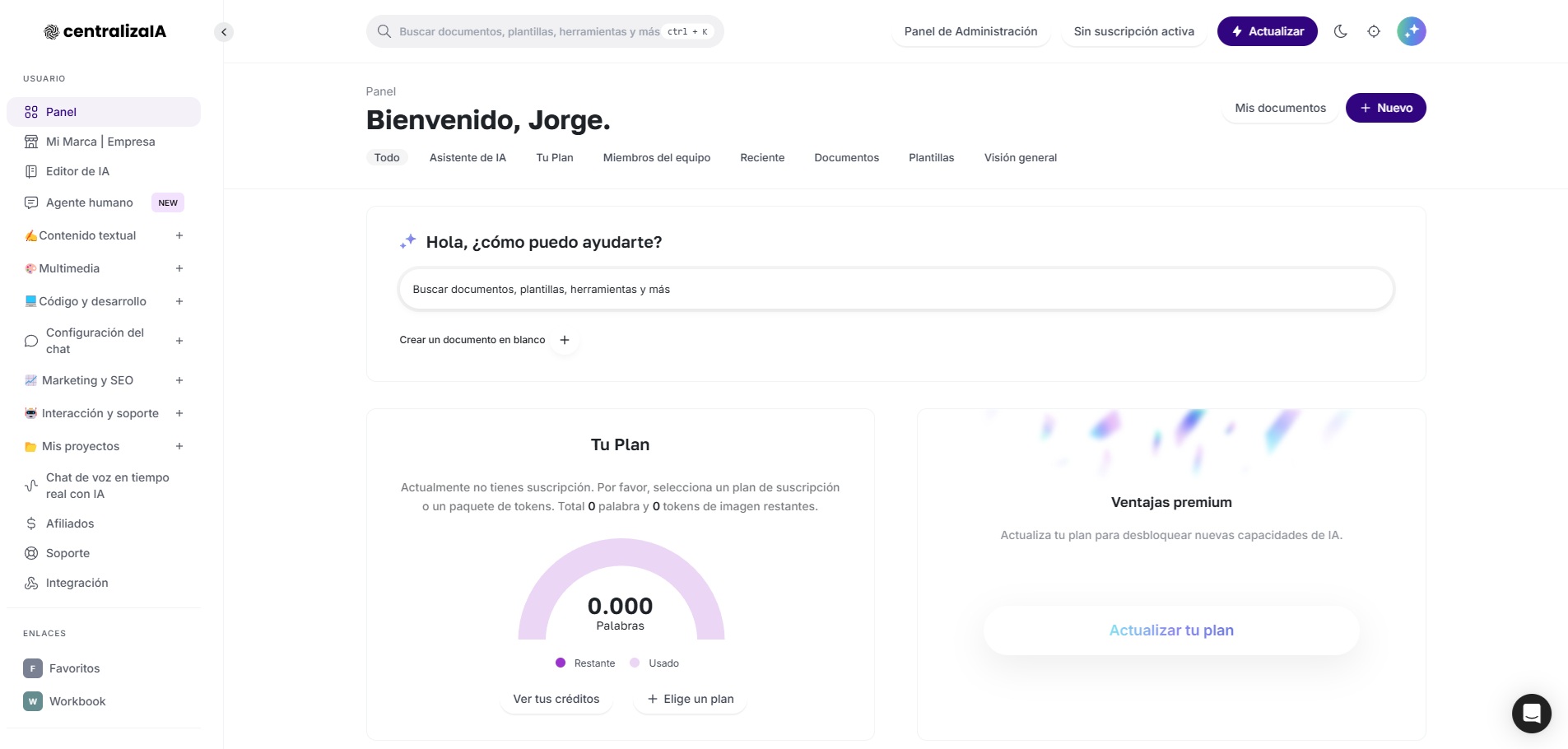Viewport: 1568px width, 749px height.
Task: Expand the Marketing y SEO section
Action: tap(179, 380)
